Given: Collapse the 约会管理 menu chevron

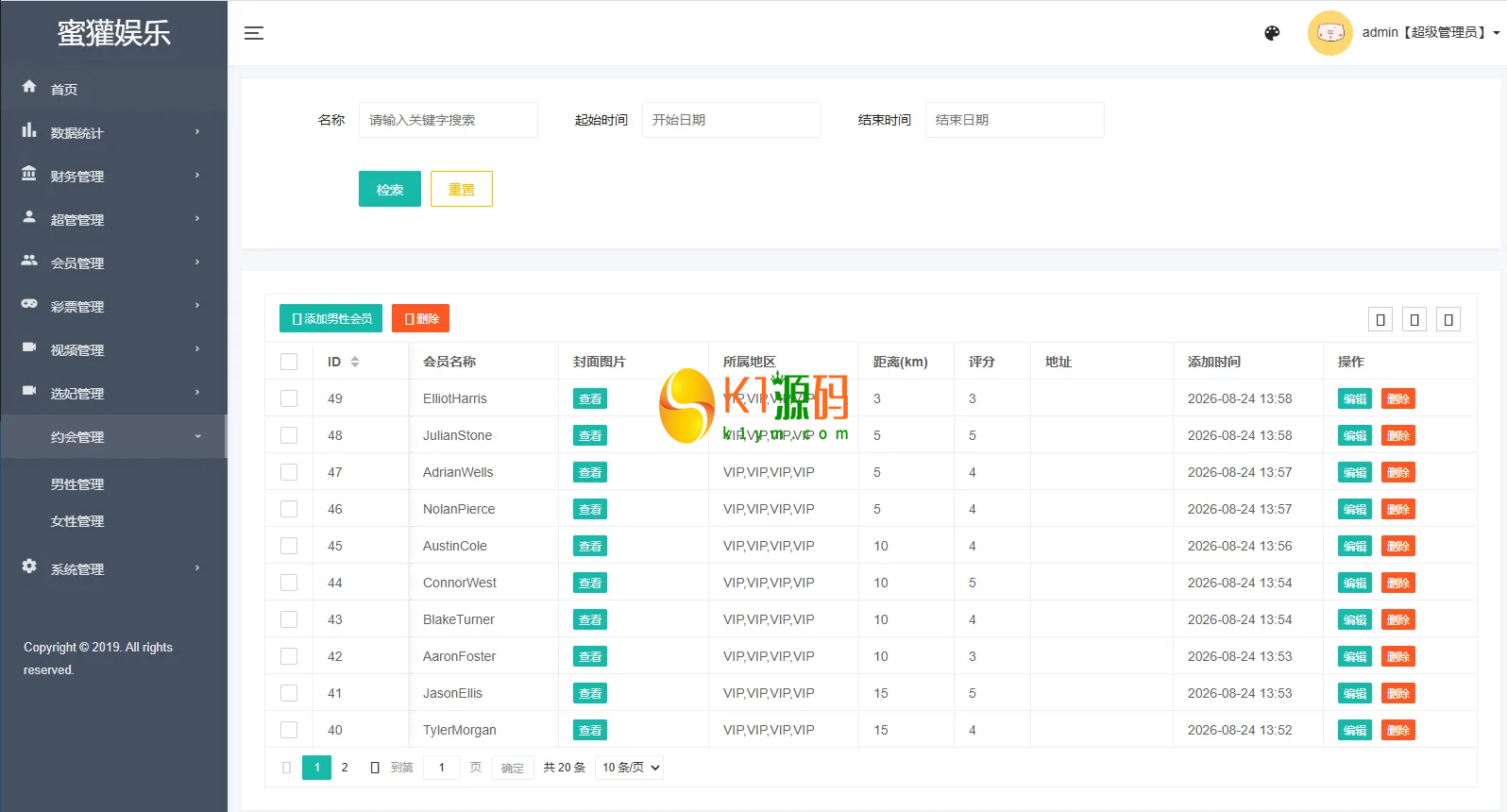Looking at the screenshot, I should 197,435.
